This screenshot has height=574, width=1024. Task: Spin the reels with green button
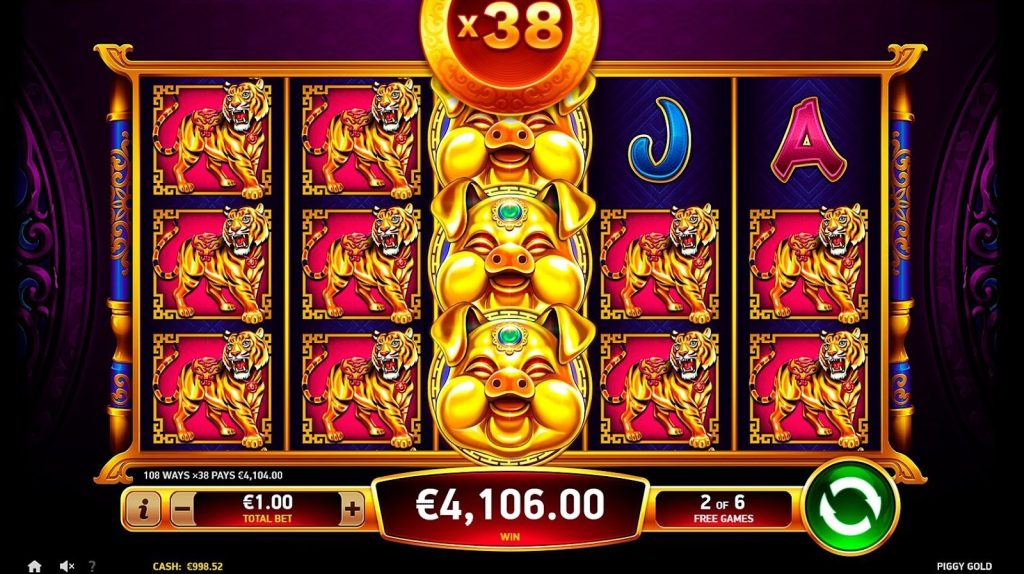click(850, 505)
